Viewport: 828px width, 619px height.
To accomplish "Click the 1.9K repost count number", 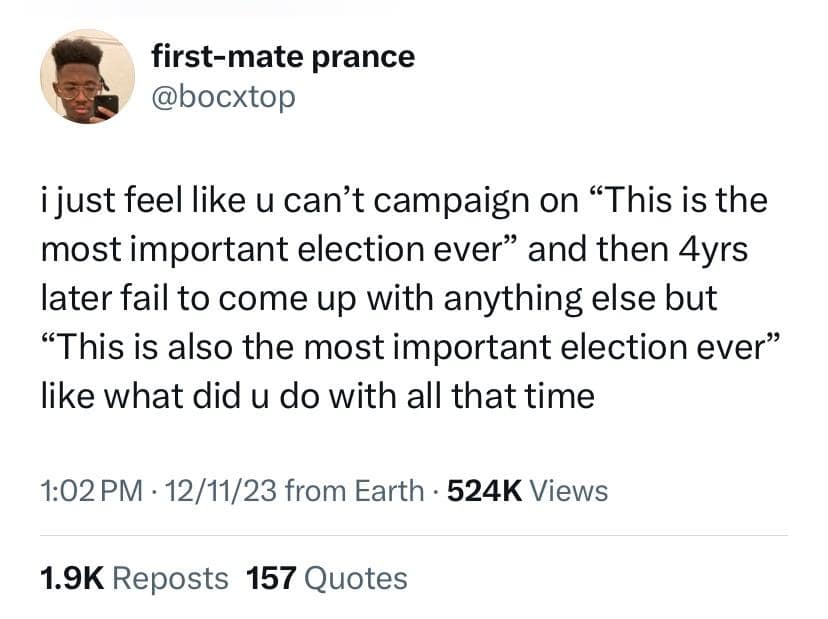I will [x=74, y=578].
